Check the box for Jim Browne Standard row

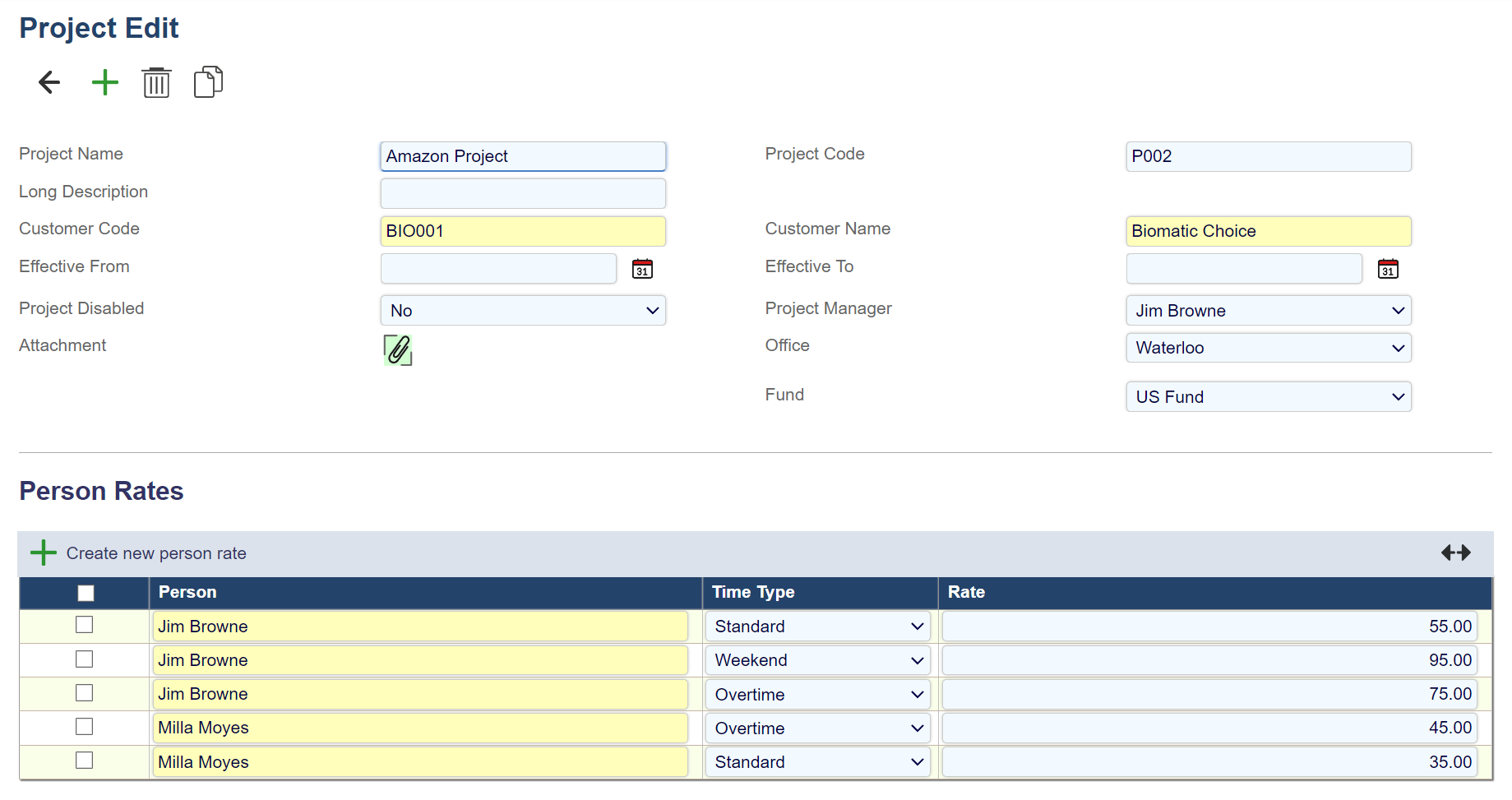pyautogui.click(x=84, y=625)
